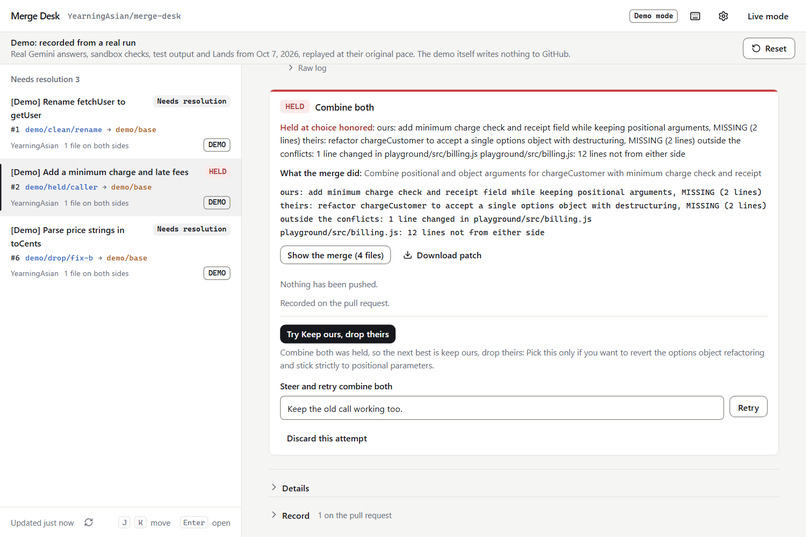Click the YearningAsian/merge-desk repository name

tap(124, 16)
